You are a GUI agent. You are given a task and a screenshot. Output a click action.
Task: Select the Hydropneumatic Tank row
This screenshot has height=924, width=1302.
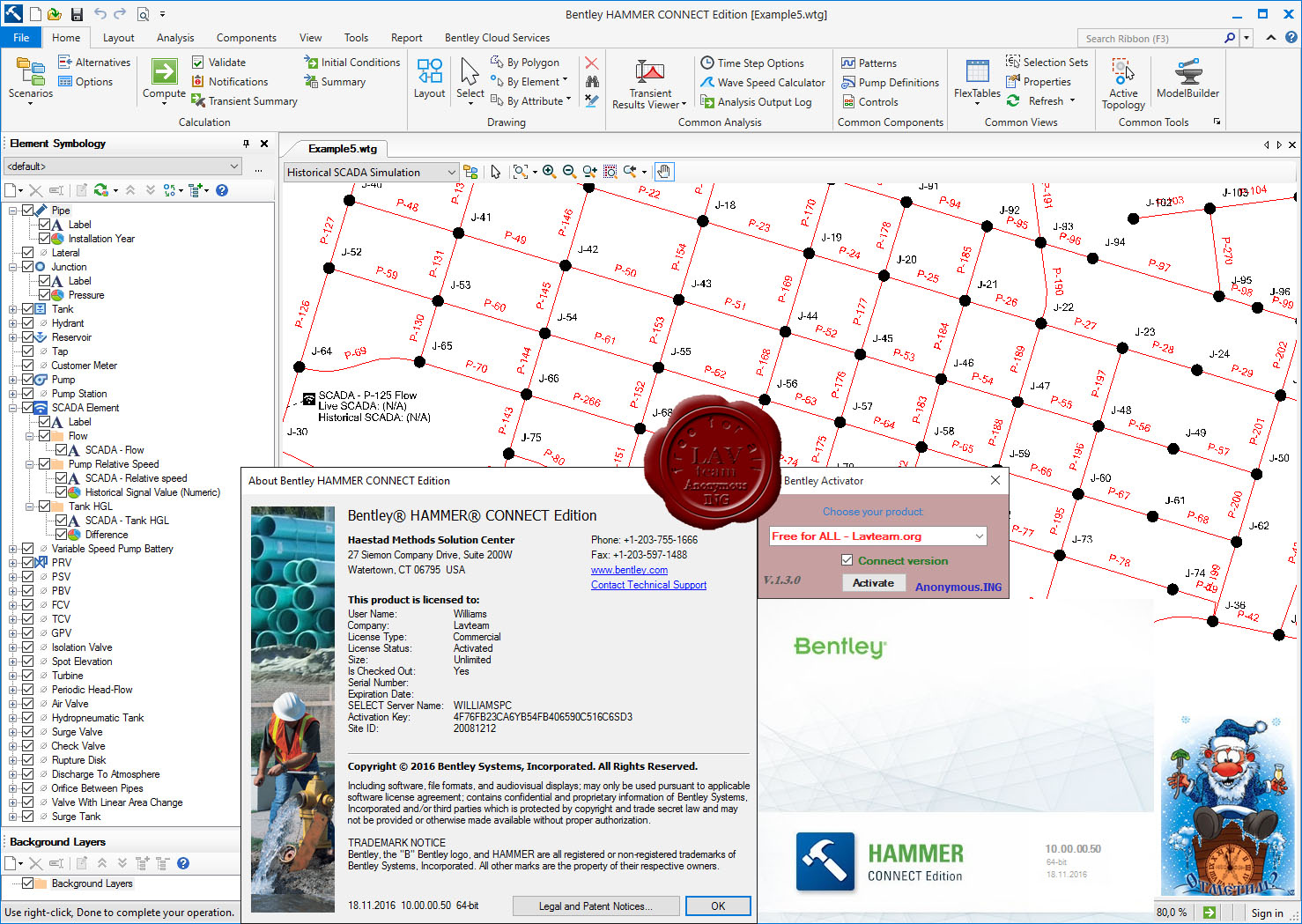click(97, 718)
